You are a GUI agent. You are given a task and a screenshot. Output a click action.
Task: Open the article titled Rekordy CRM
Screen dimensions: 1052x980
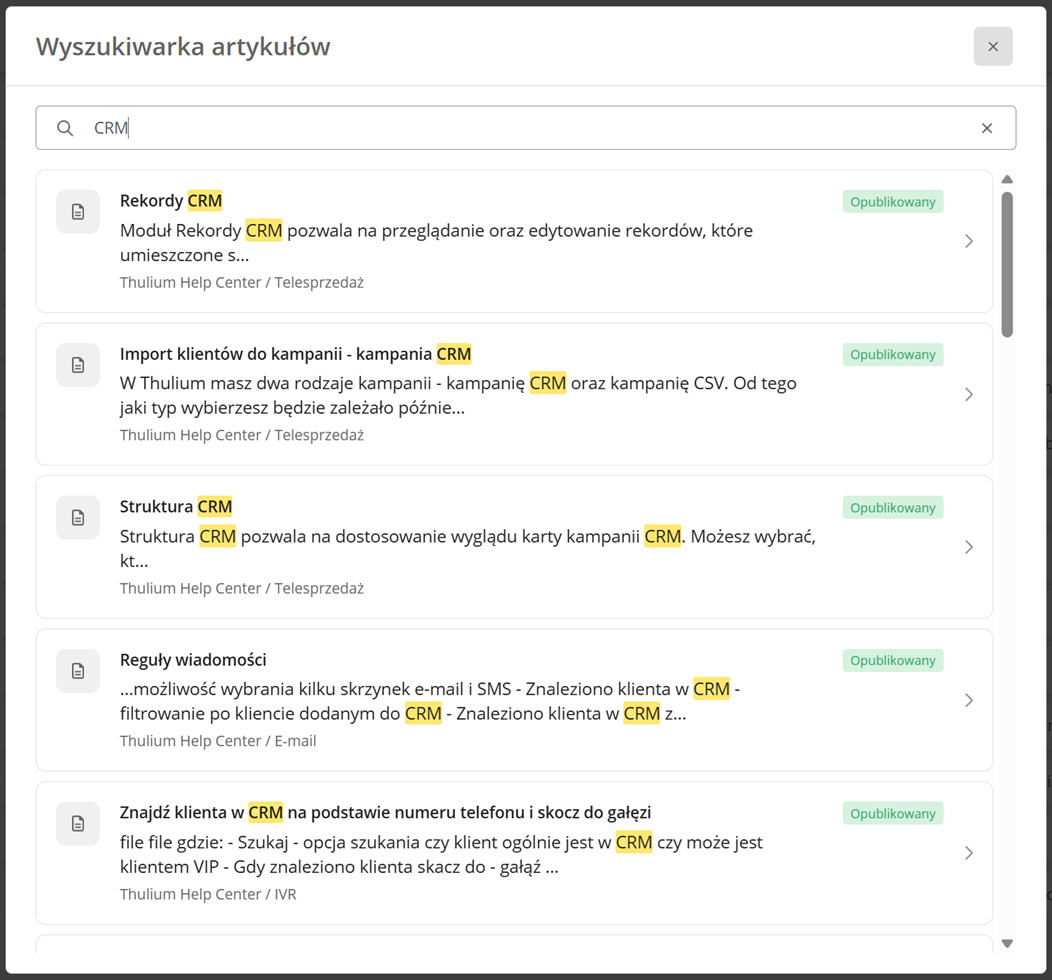point(171,201)
